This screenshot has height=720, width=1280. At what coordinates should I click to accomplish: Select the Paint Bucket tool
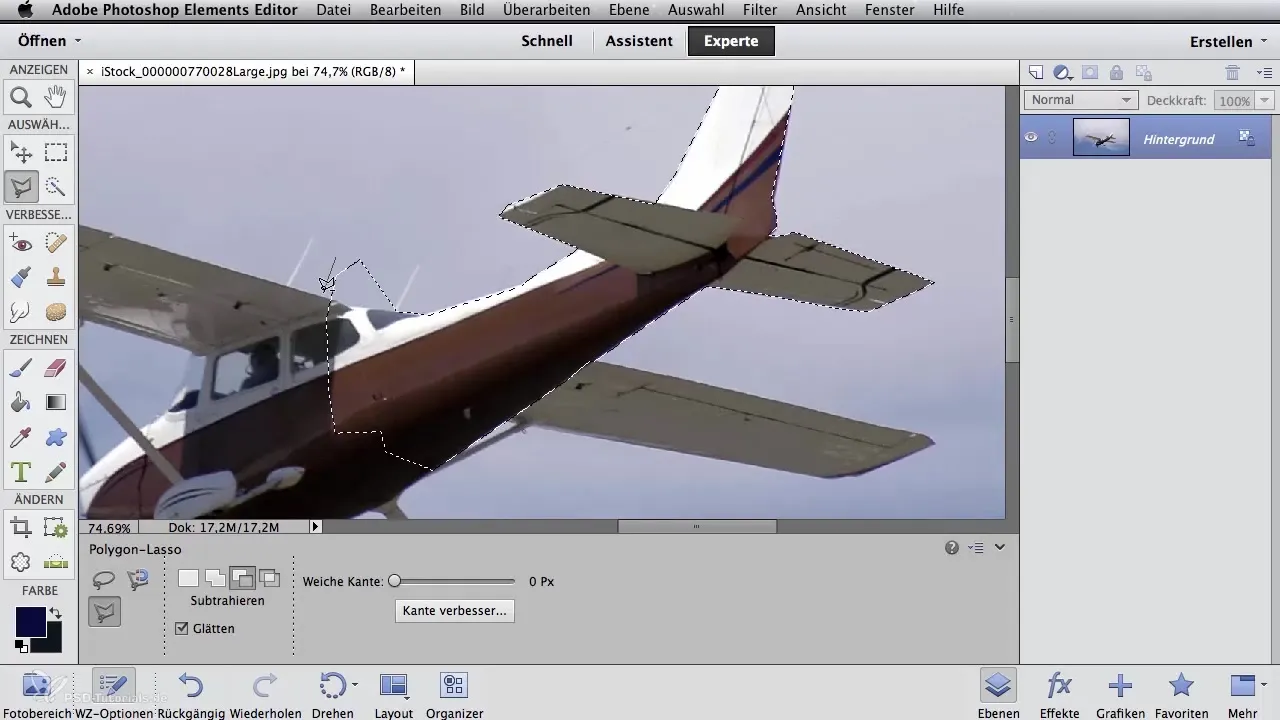20,402
